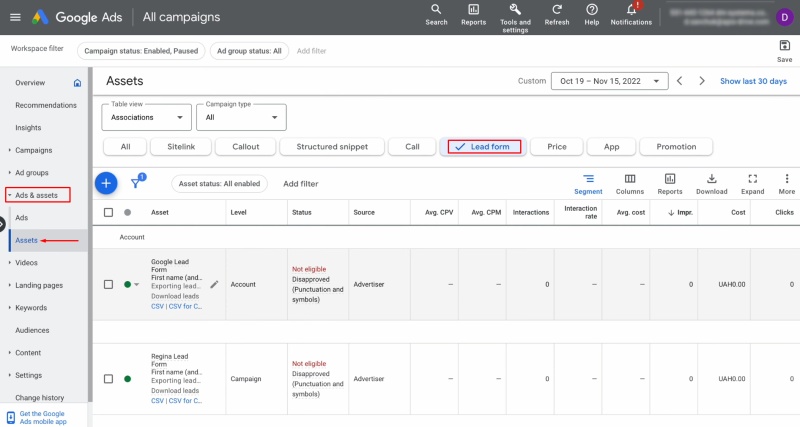Check the Regina Lead Form row
This screenshot has width=800, height=427.
109,379
